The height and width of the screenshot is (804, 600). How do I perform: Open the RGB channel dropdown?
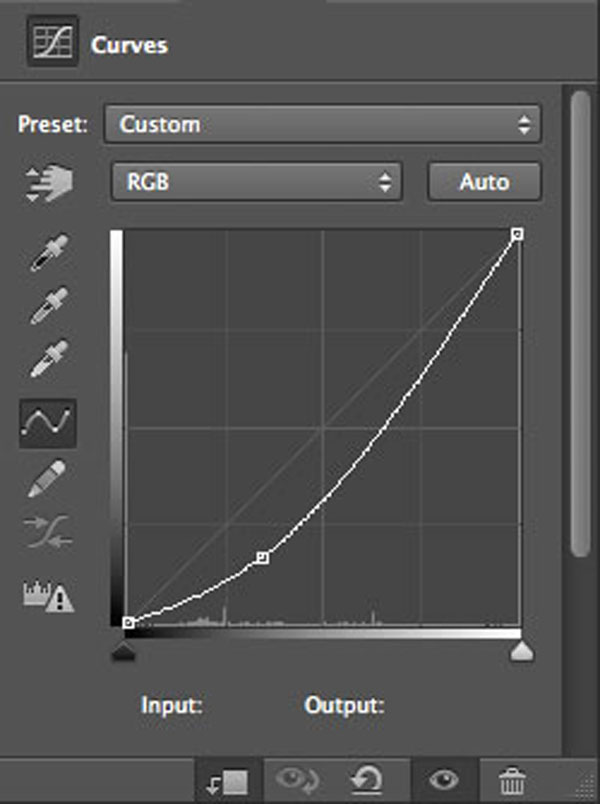pos(257,182)
